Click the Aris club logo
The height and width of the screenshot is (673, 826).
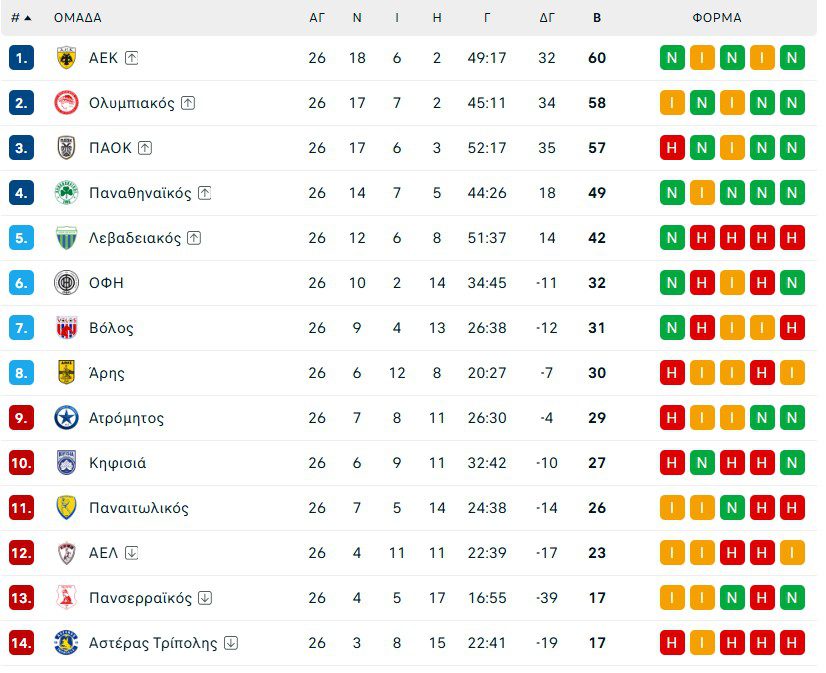click(66, 373)
